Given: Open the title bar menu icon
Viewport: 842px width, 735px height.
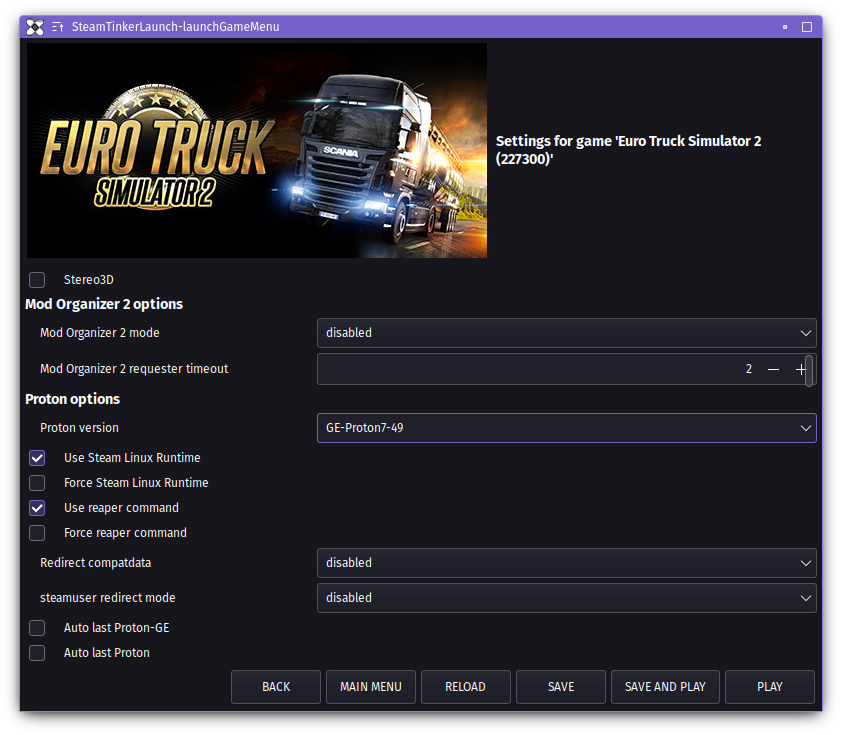Looking at the screenshot, I should click(x=57, y=27).
